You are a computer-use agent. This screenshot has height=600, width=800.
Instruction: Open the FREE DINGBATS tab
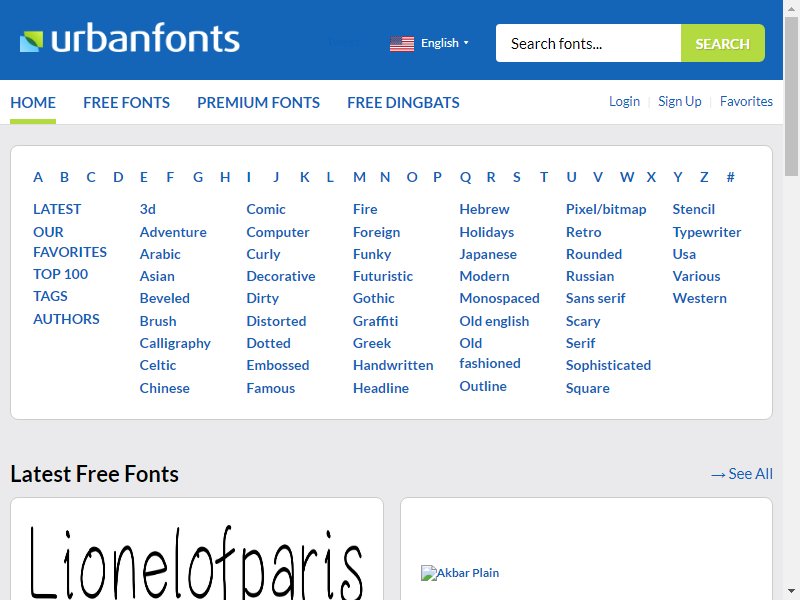click(403, 102)
